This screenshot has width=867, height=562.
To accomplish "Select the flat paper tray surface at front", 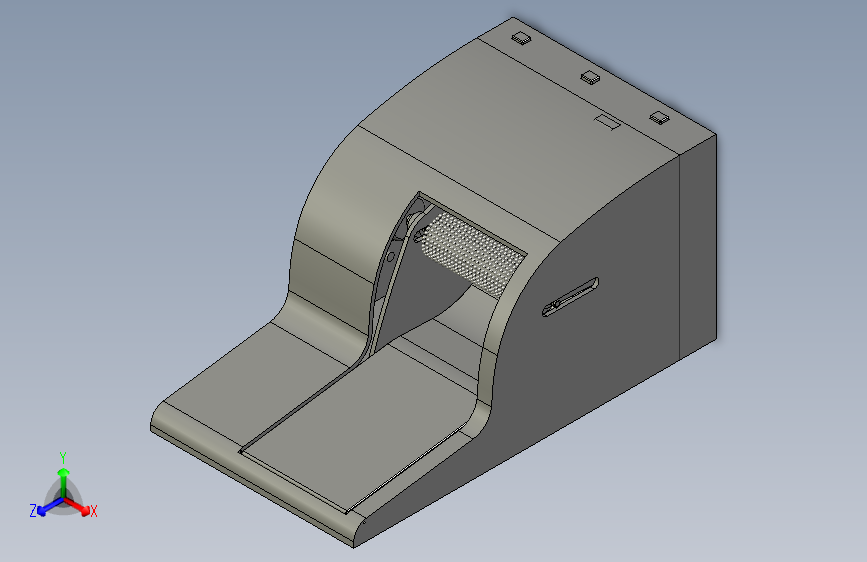I will click(x=359, y=426).
